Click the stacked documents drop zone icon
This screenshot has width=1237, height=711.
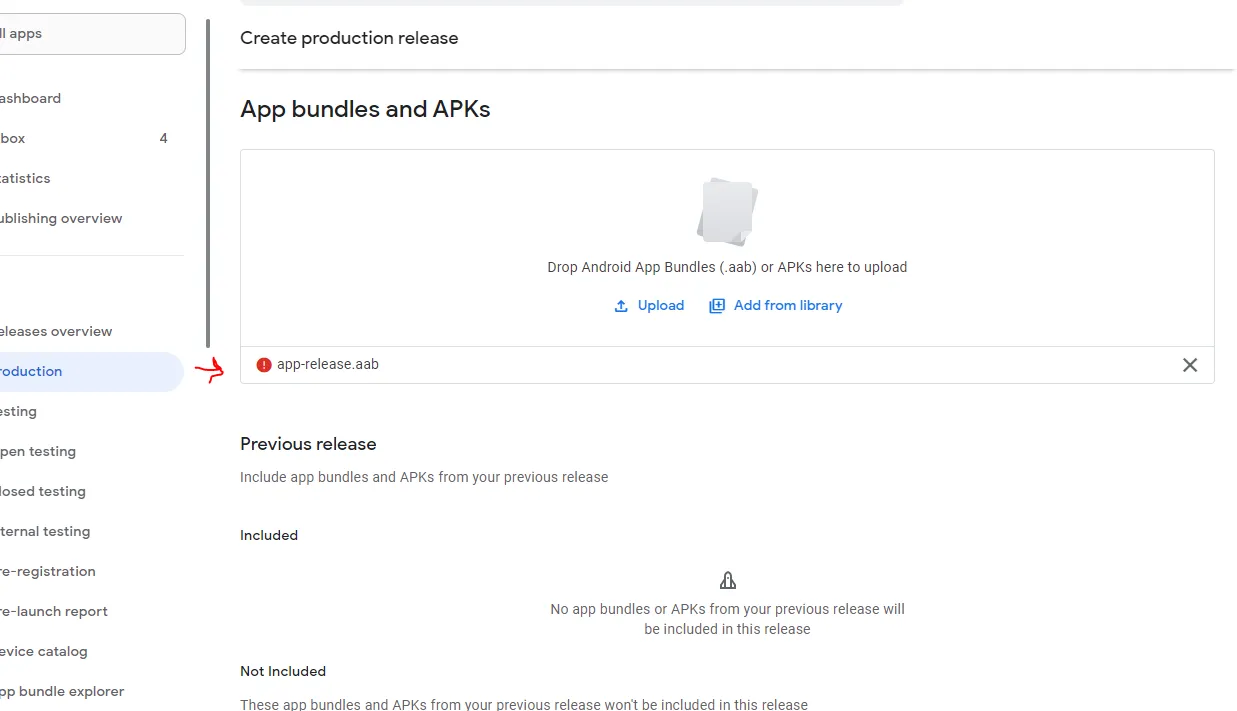point(727,211)
